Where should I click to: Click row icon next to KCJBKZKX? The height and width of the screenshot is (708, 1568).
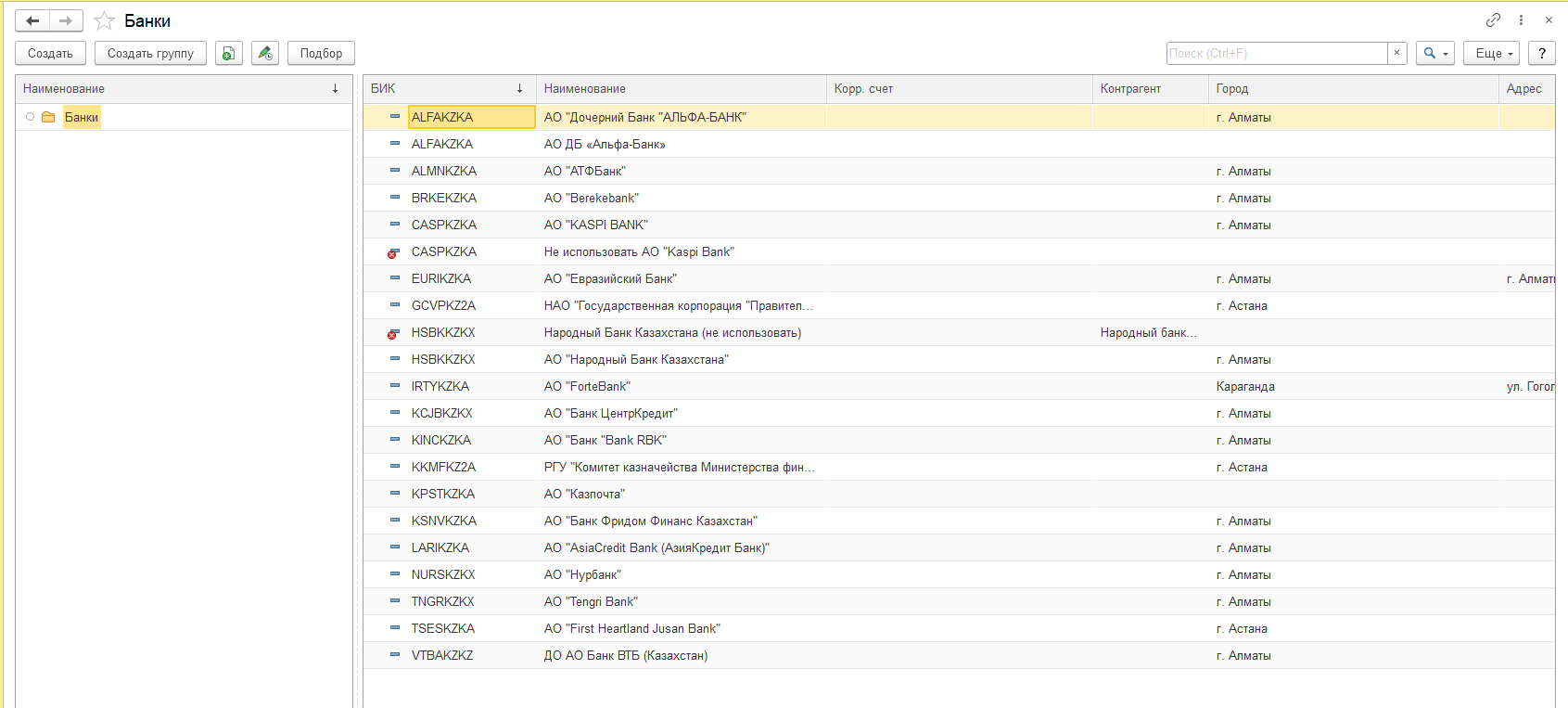click(395, 413)
